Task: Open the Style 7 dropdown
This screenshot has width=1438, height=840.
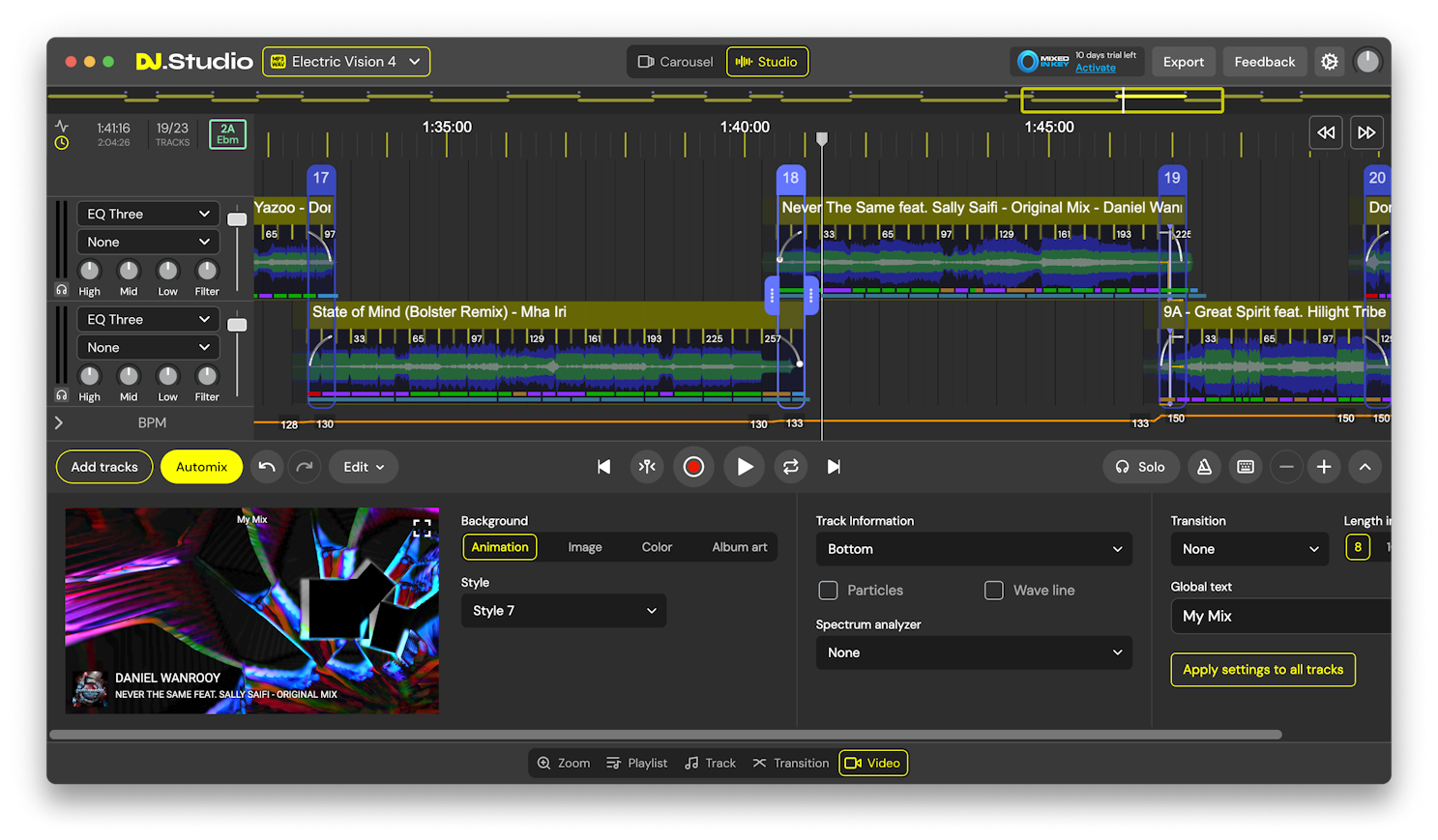Action: tap(564, 611)
